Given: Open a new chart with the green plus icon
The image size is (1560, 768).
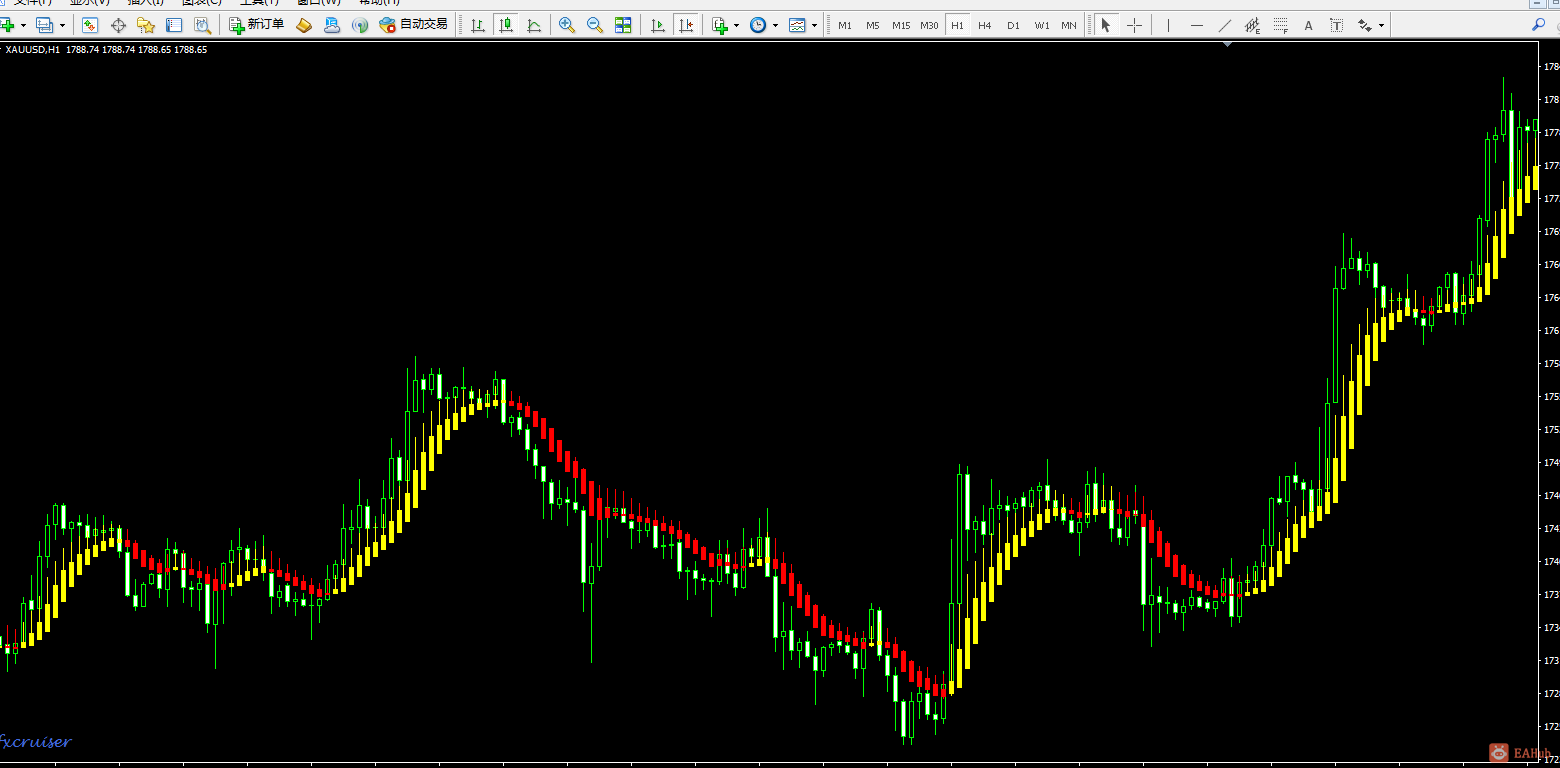Looking at the screenshot, I should [x=7, y=25].
